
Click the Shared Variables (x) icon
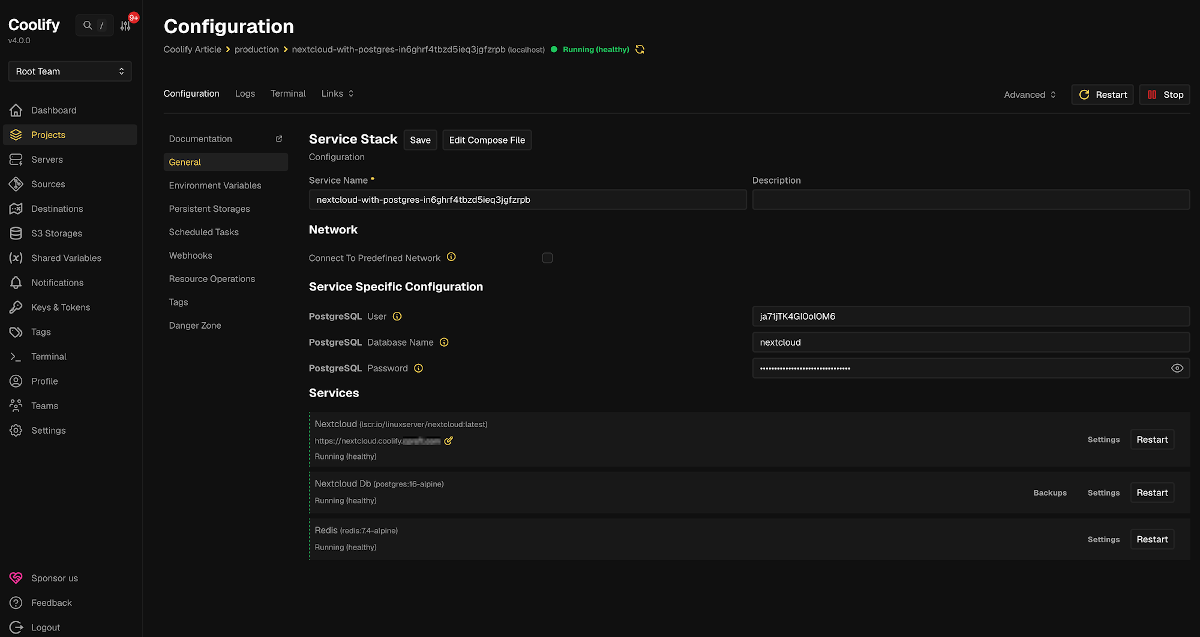click(15, 258)
